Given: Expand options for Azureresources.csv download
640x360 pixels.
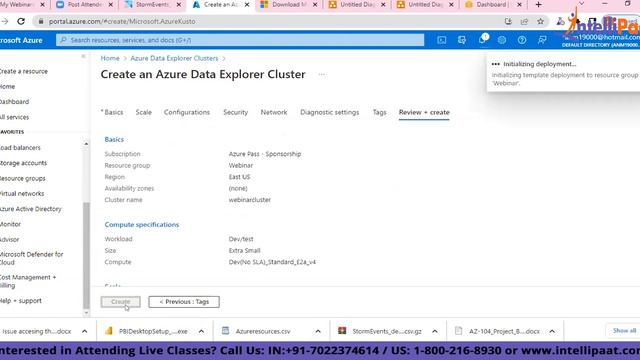Looking at the screenshot, I should click(x=318, y=331).
